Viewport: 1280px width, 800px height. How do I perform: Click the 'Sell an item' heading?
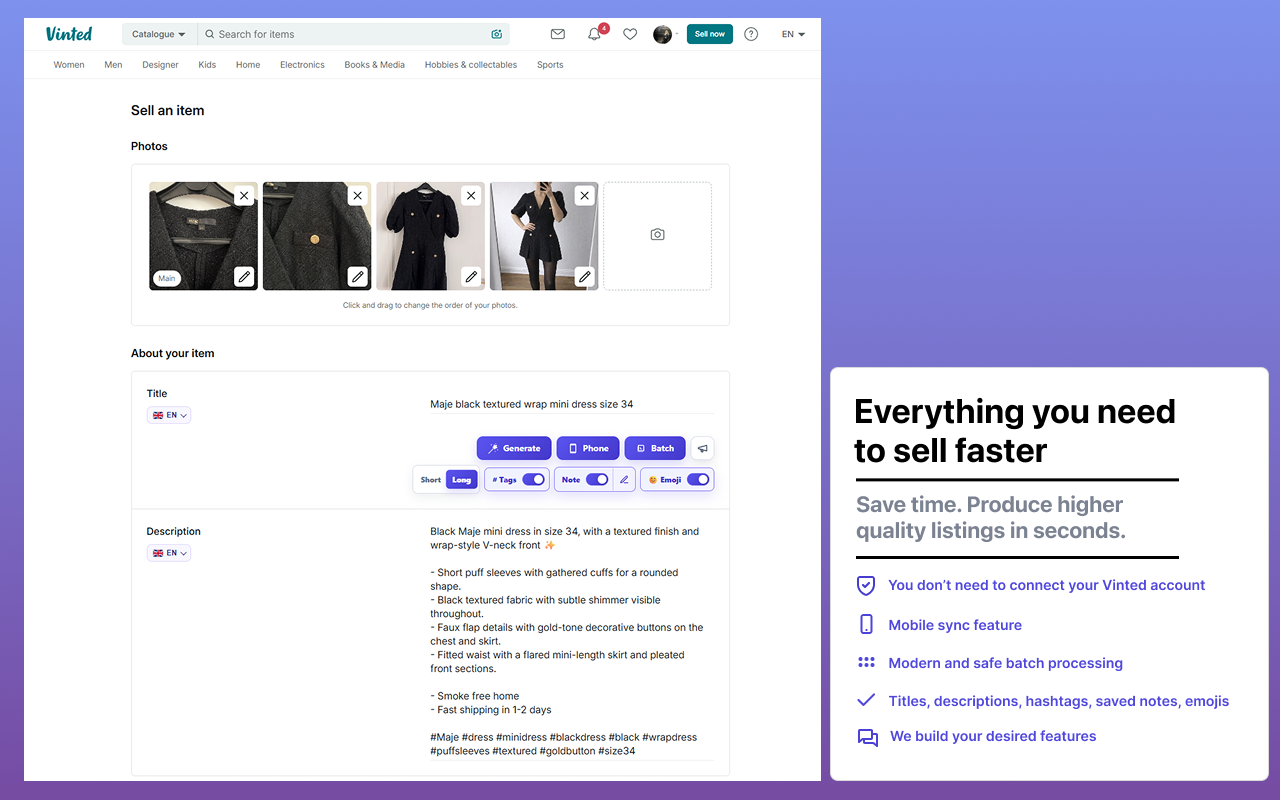167,110
